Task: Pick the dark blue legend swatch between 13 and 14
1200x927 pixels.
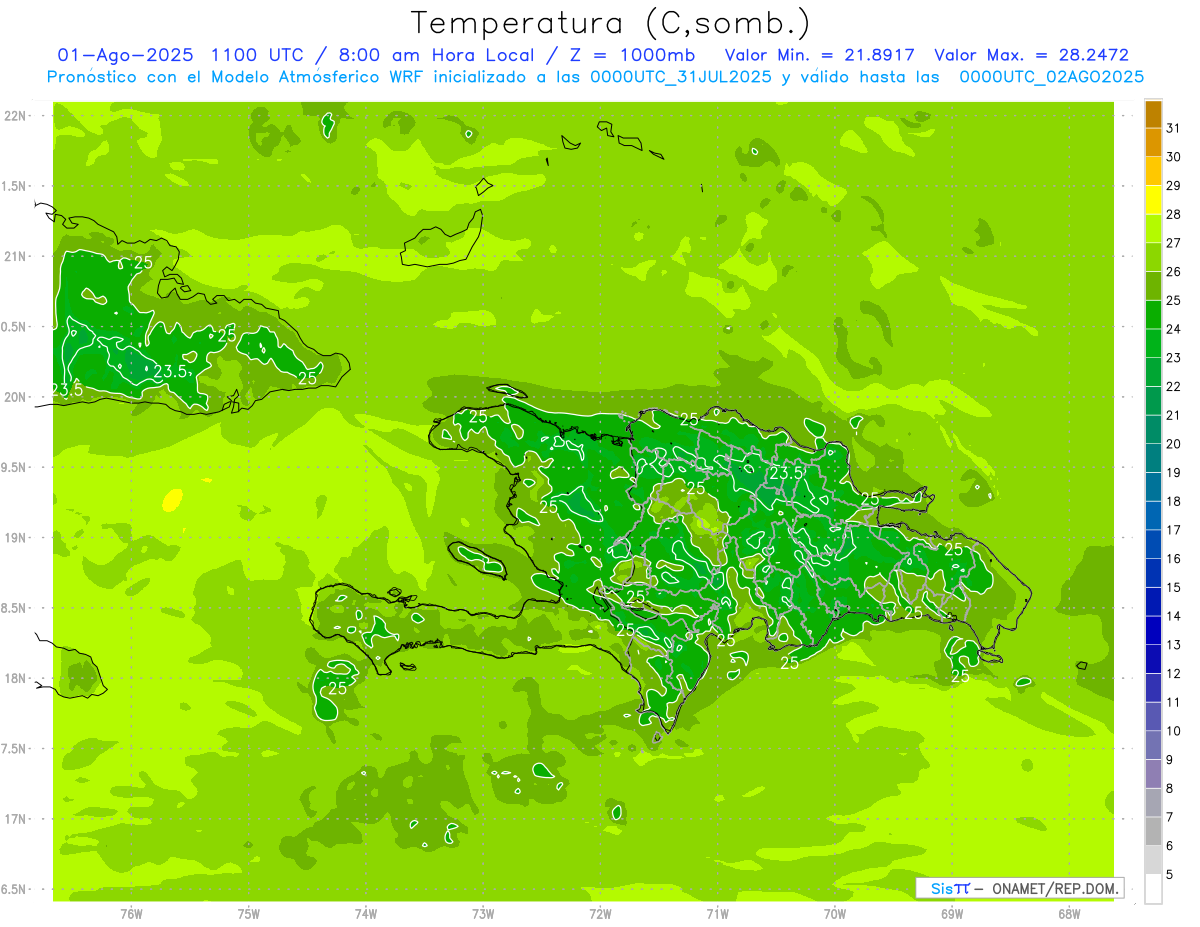Action: (1154, 631)
